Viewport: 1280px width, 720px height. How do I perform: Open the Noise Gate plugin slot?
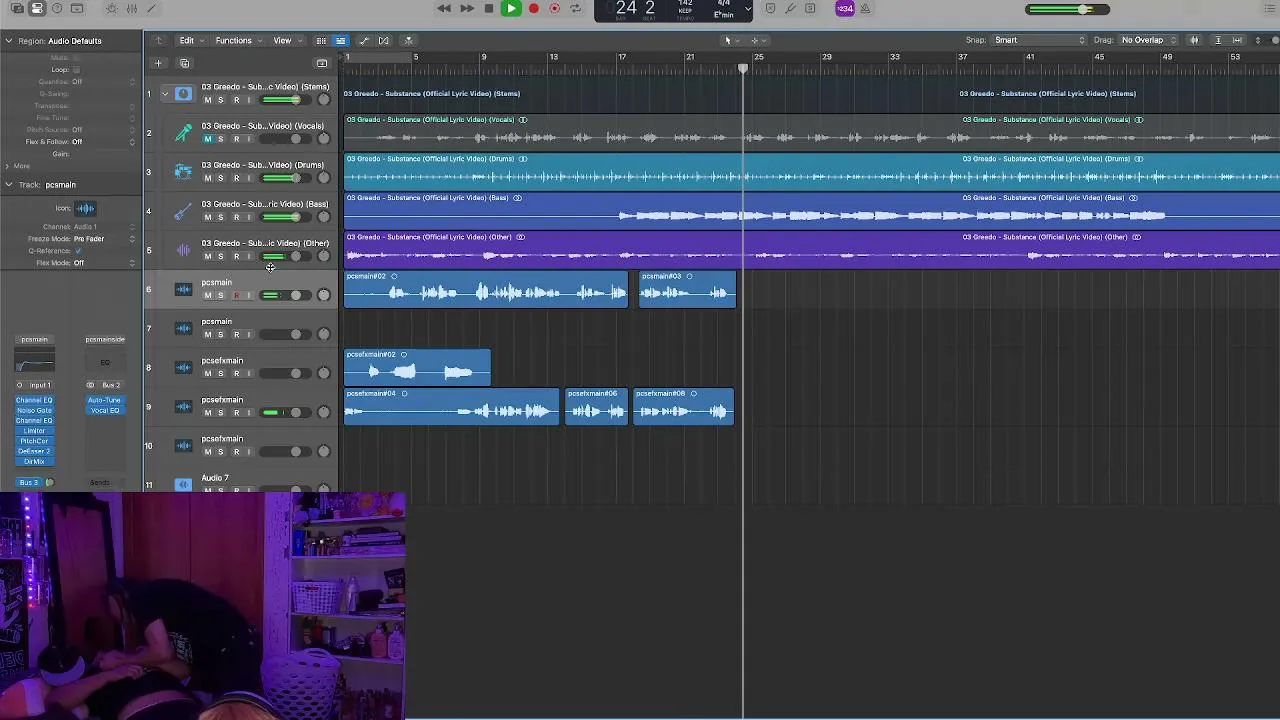pyautogui.click(x=34, y=411)
